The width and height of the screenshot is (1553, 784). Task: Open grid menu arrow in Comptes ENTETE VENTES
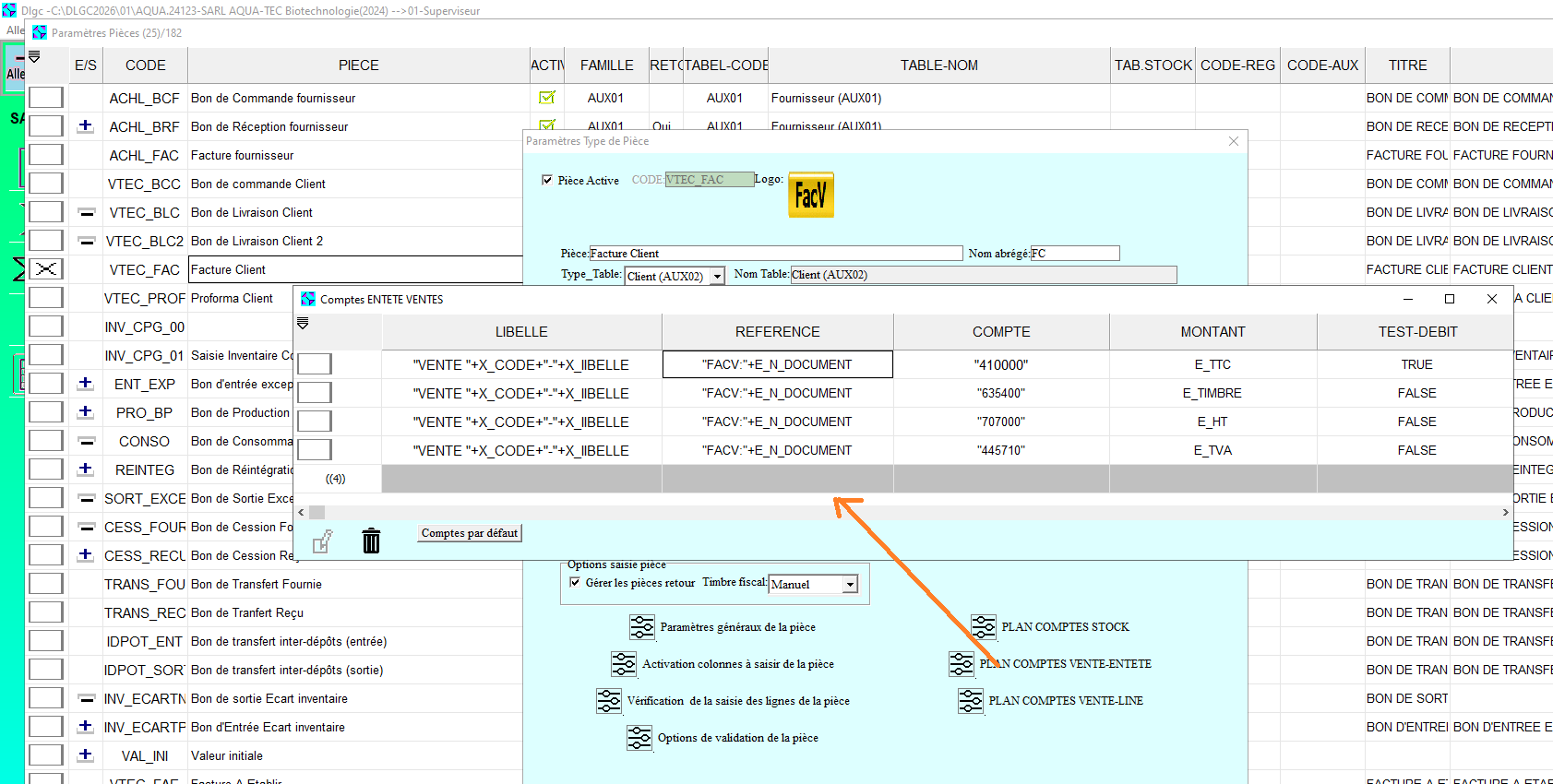pos(303,324)
